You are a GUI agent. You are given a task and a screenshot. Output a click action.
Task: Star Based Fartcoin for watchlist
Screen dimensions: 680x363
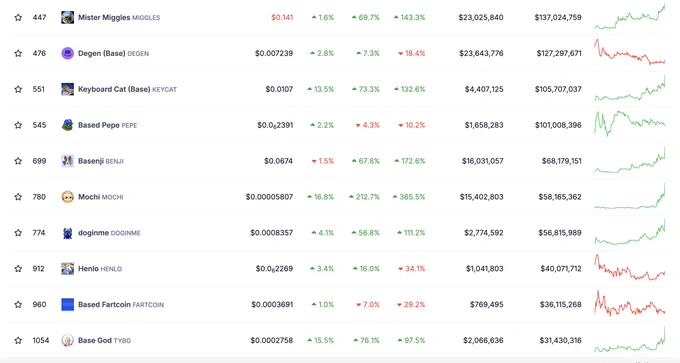tap(18, 304)
